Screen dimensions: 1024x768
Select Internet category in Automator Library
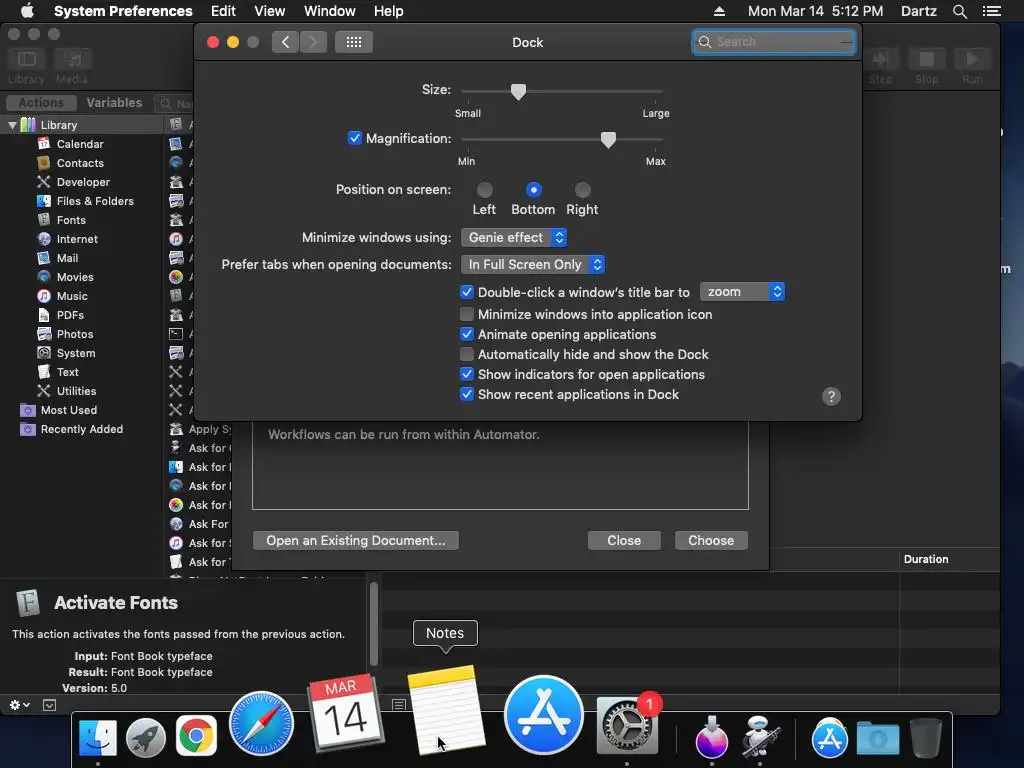click(x=77, y=239)
